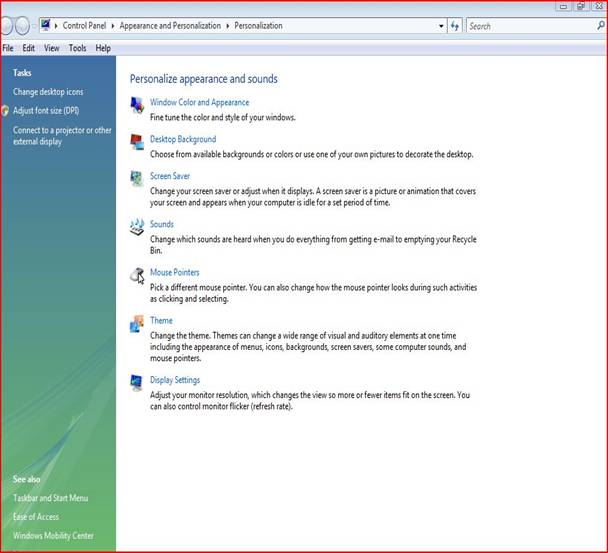
Task: Open the View menu
Action: coord(52,48)
